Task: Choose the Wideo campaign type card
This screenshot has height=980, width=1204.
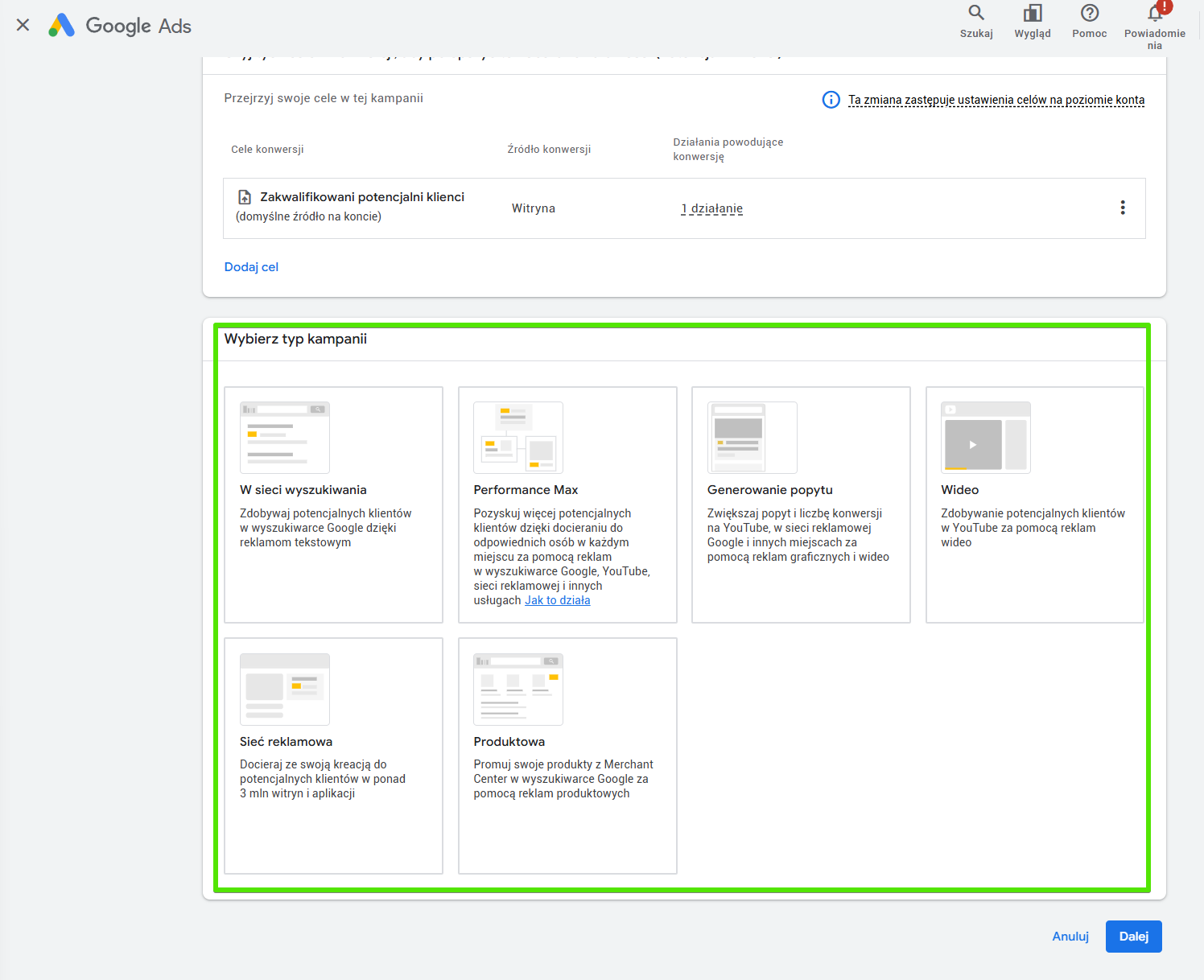Action: tap(1034, 504)
